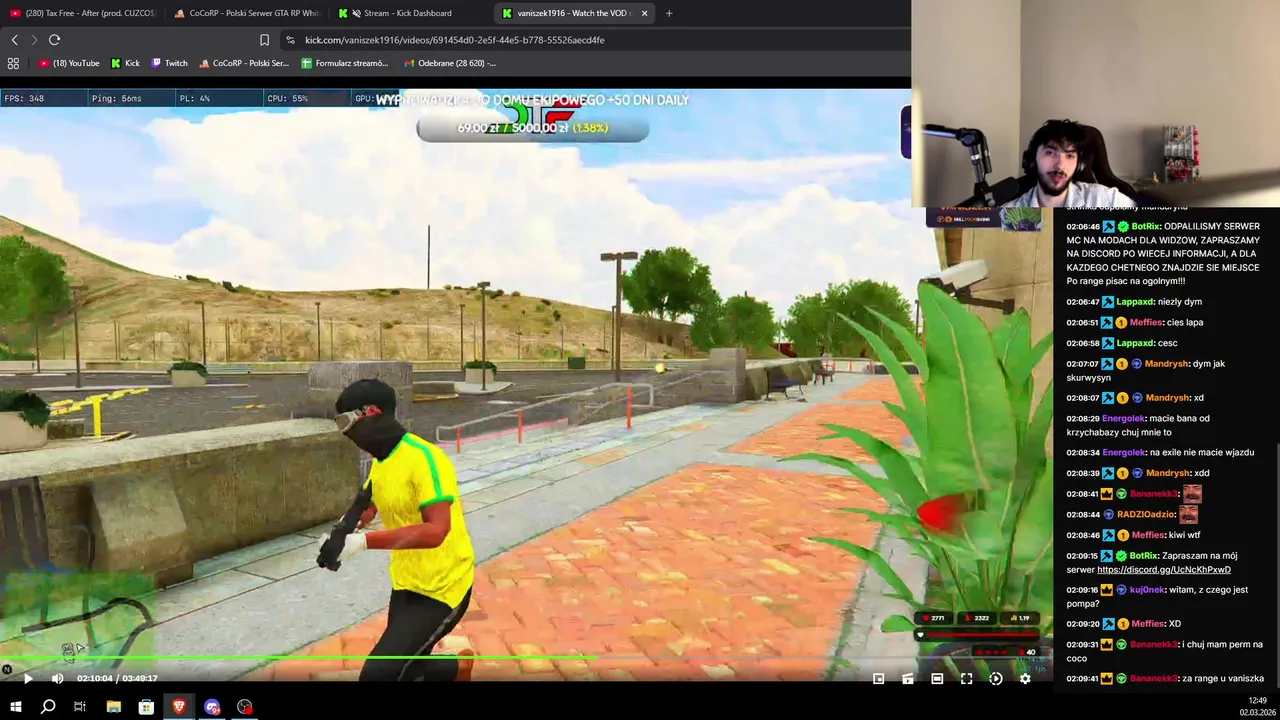This screenshot has width=1280, height=720.
Task: Open the Kick bookmark
Action: (x=125, y=63)
